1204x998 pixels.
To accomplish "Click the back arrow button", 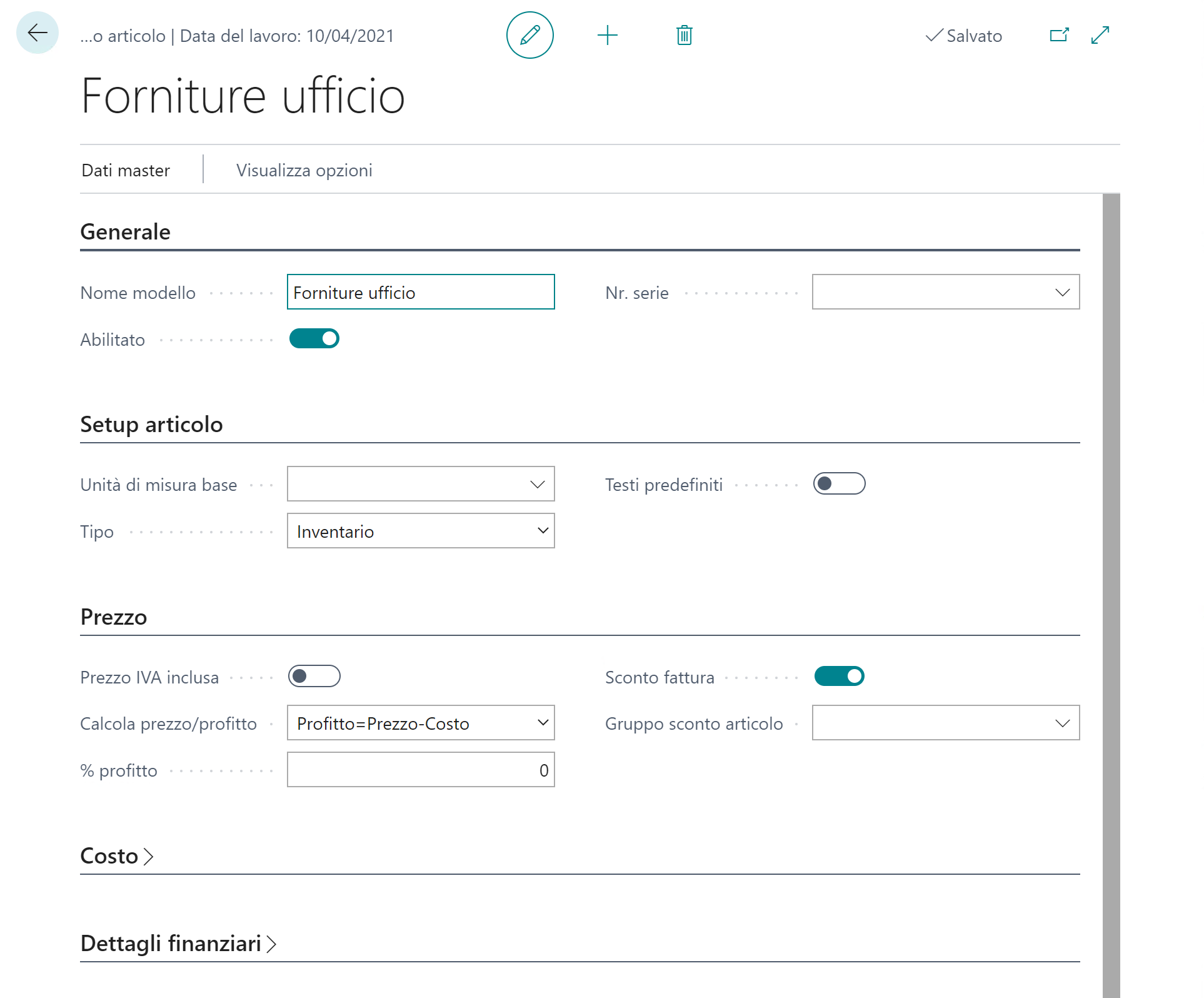I will (x=38, y=33).
